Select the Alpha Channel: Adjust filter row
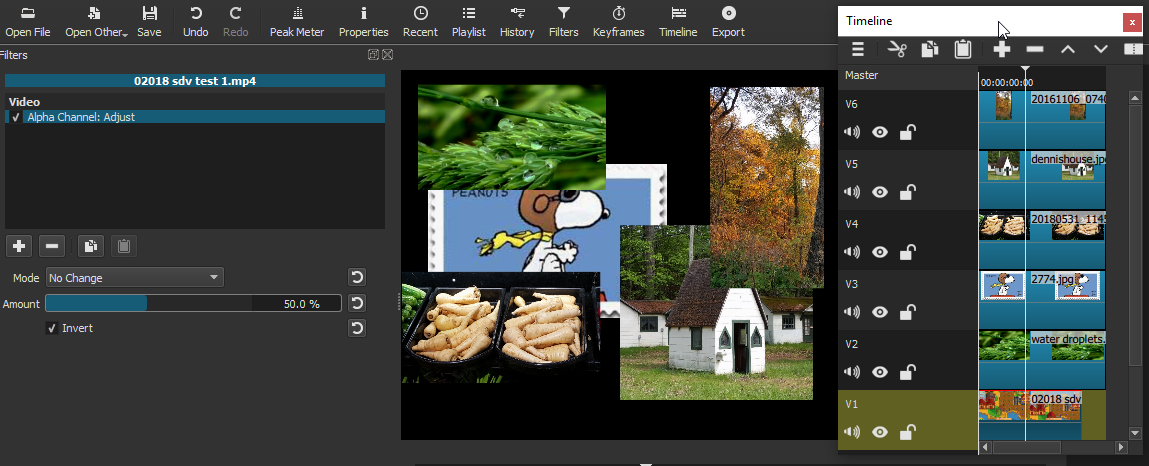 coord(195,116)
